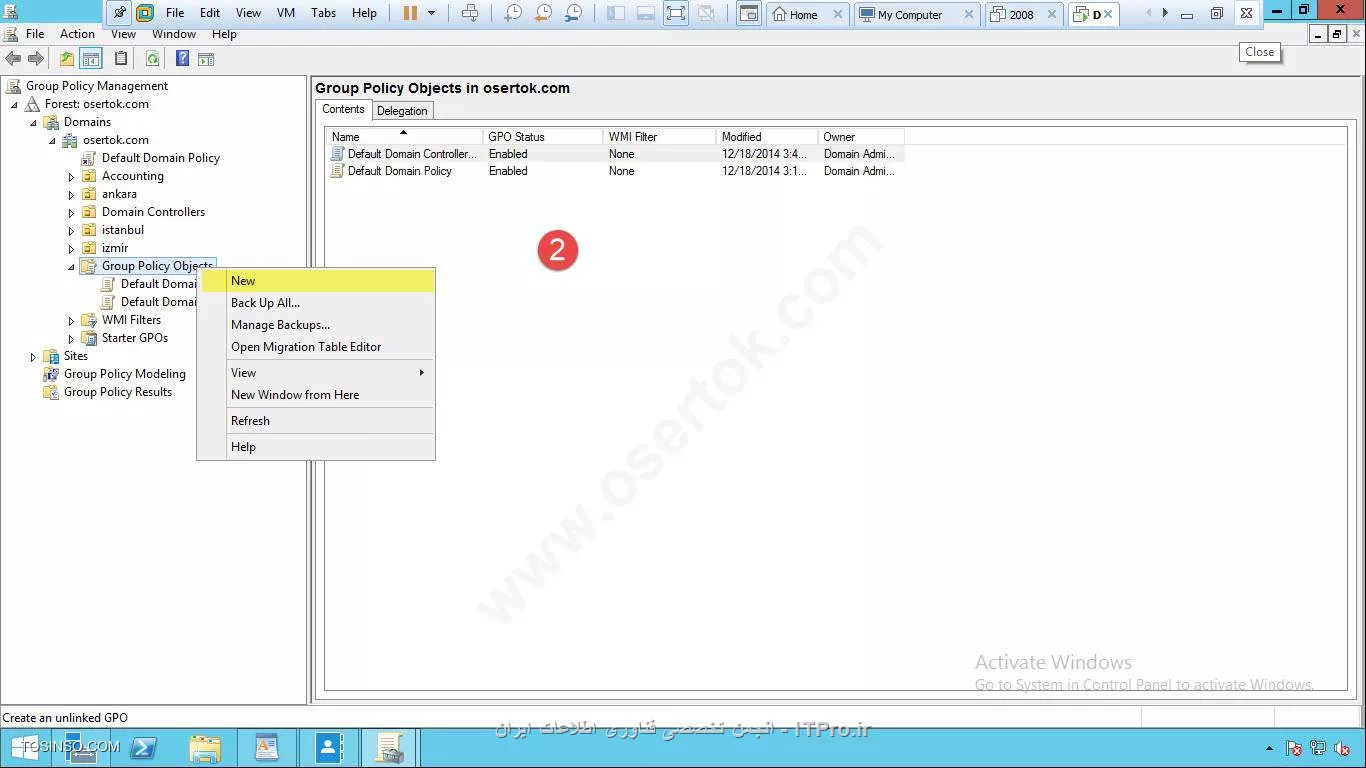Viewport: 1366px width, 768px height.
Task: Open Help via the blue question mark icon
Action: pyautogui.click(x=183, y=59)
